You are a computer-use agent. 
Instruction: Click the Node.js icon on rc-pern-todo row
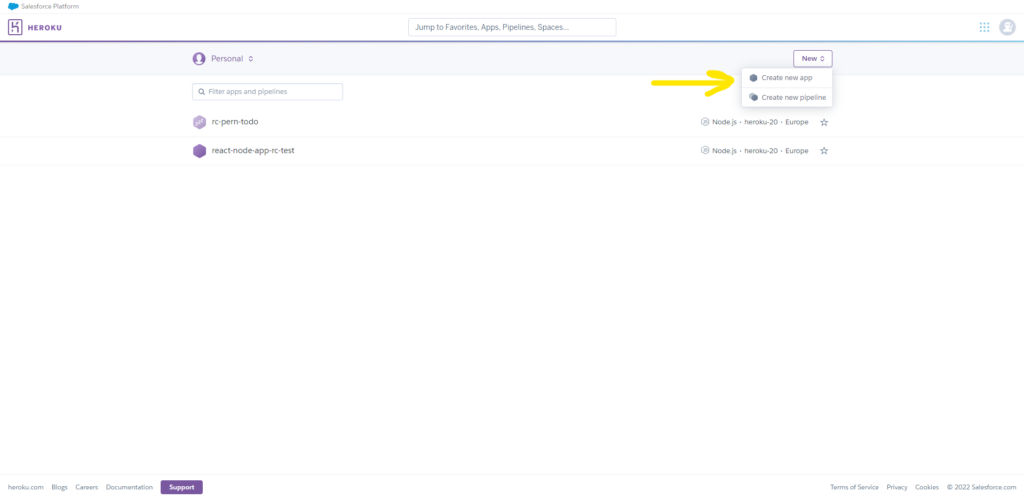point(705,122)
